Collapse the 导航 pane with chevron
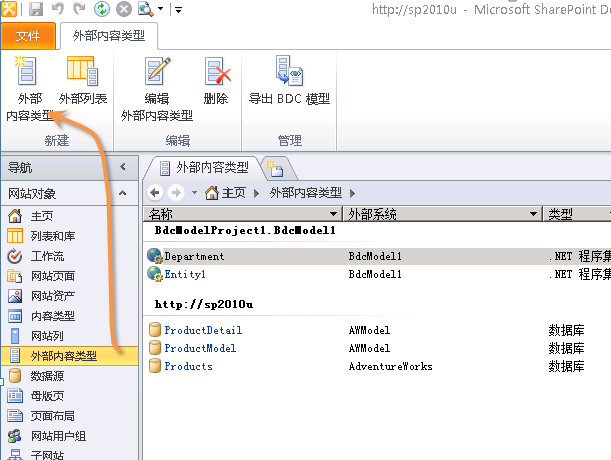The image size is (611, 460). click(x=123, y=167)
